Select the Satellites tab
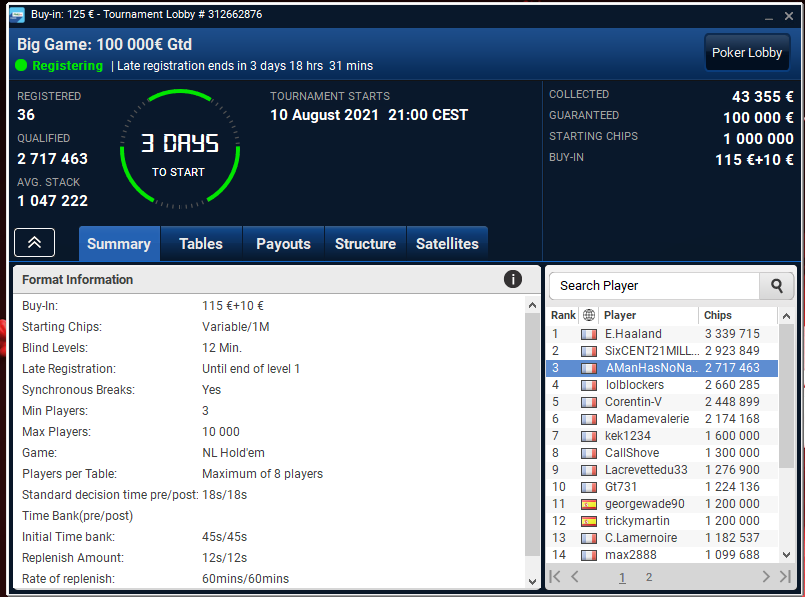 [x=446, y=243]
